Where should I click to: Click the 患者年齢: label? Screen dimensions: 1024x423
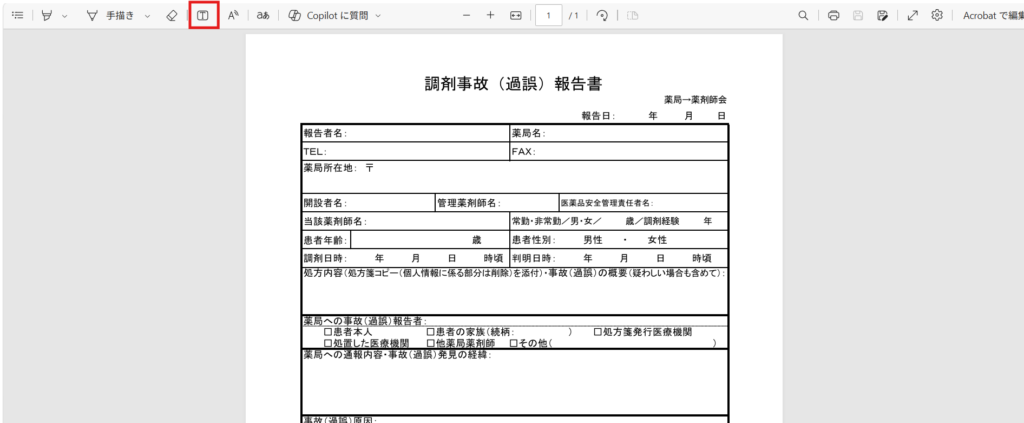tap(325, 240)
